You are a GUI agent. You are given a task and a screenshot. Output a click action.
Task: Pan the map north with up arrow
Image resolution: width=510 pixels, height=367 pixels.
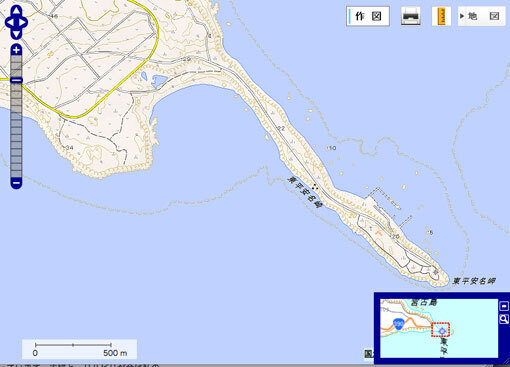pos(16,11)
